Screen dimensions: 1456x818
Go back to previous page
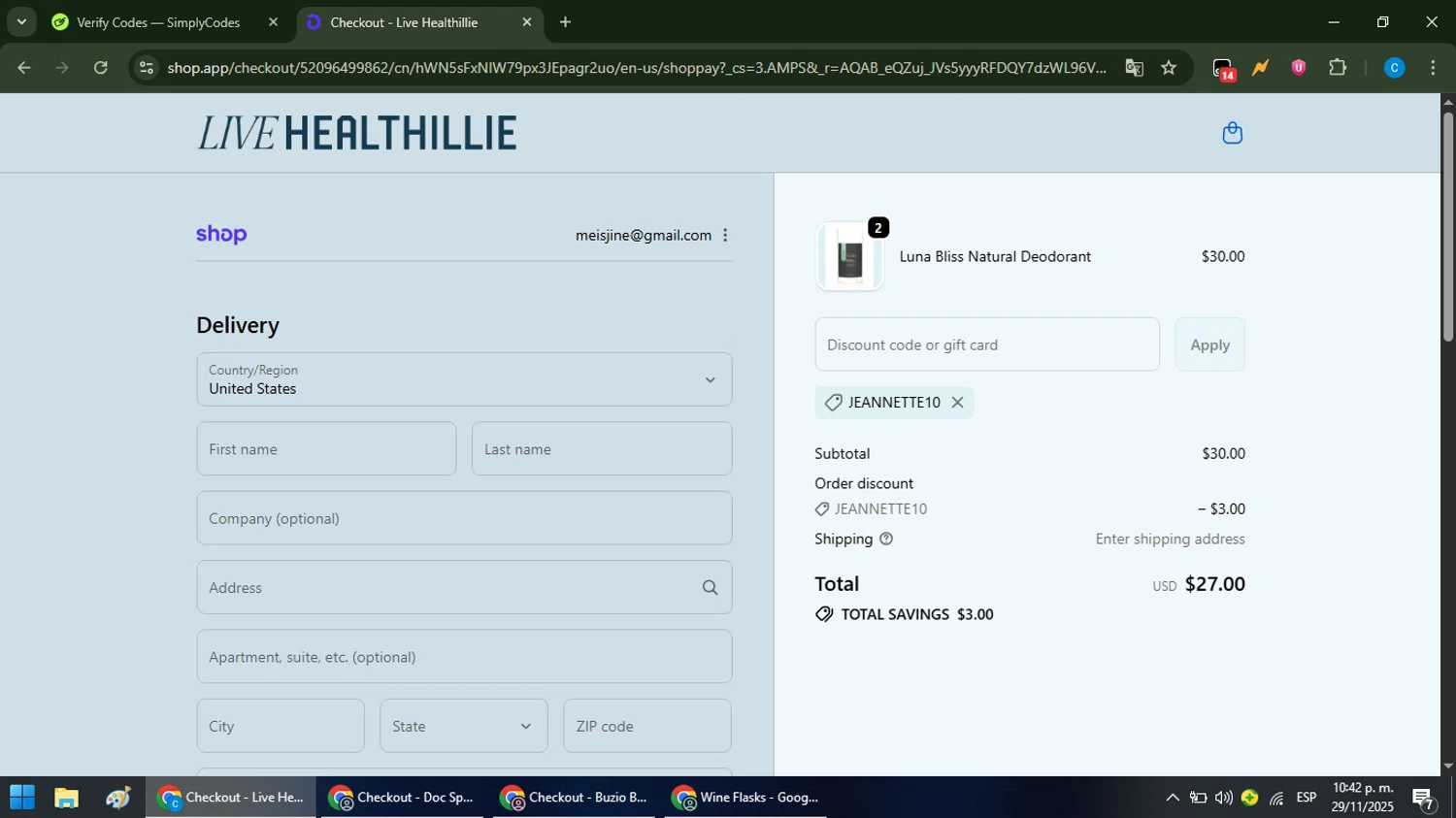point(24,68)
